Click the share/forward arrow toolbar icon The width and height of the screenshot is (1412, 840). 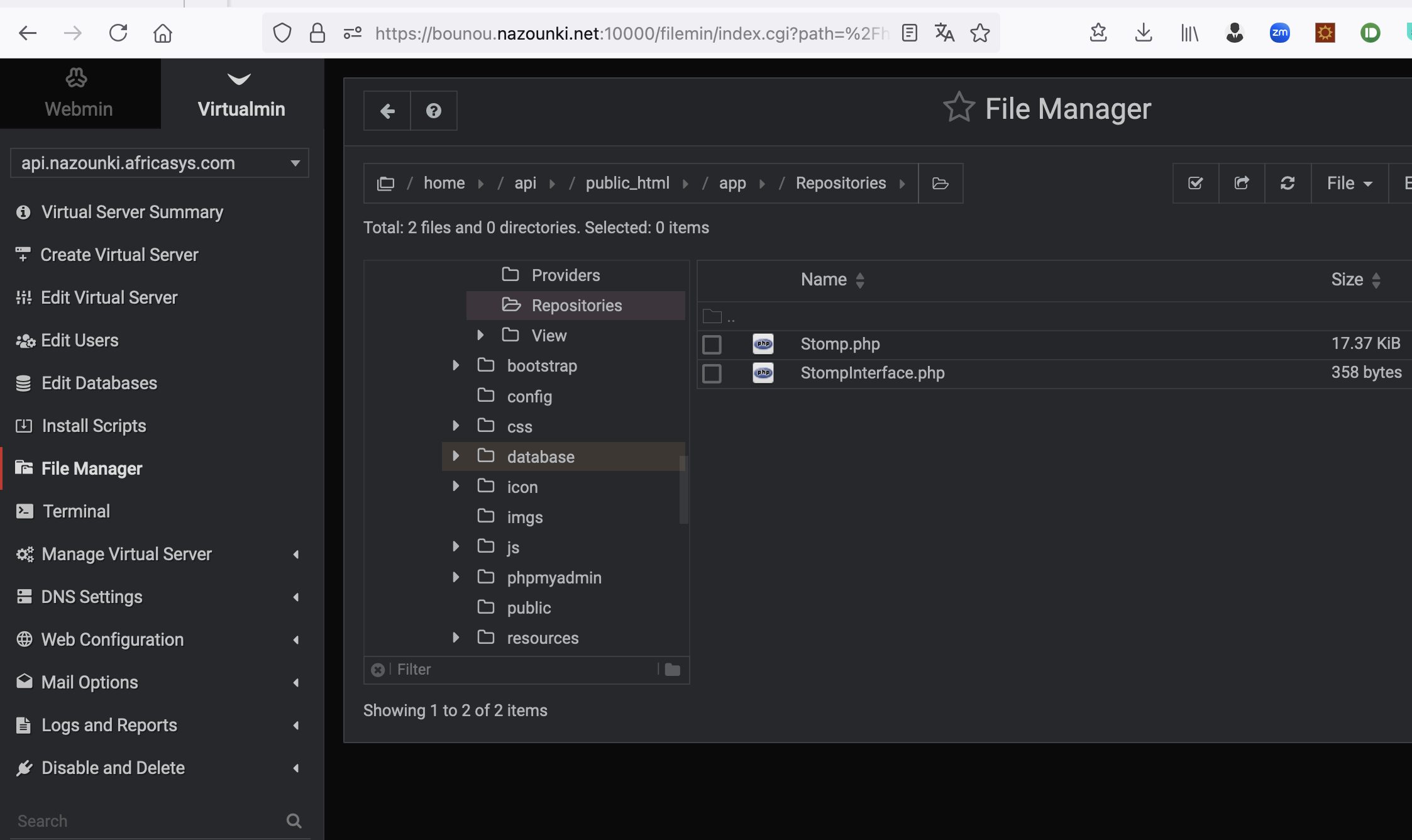coord(1242,183)
